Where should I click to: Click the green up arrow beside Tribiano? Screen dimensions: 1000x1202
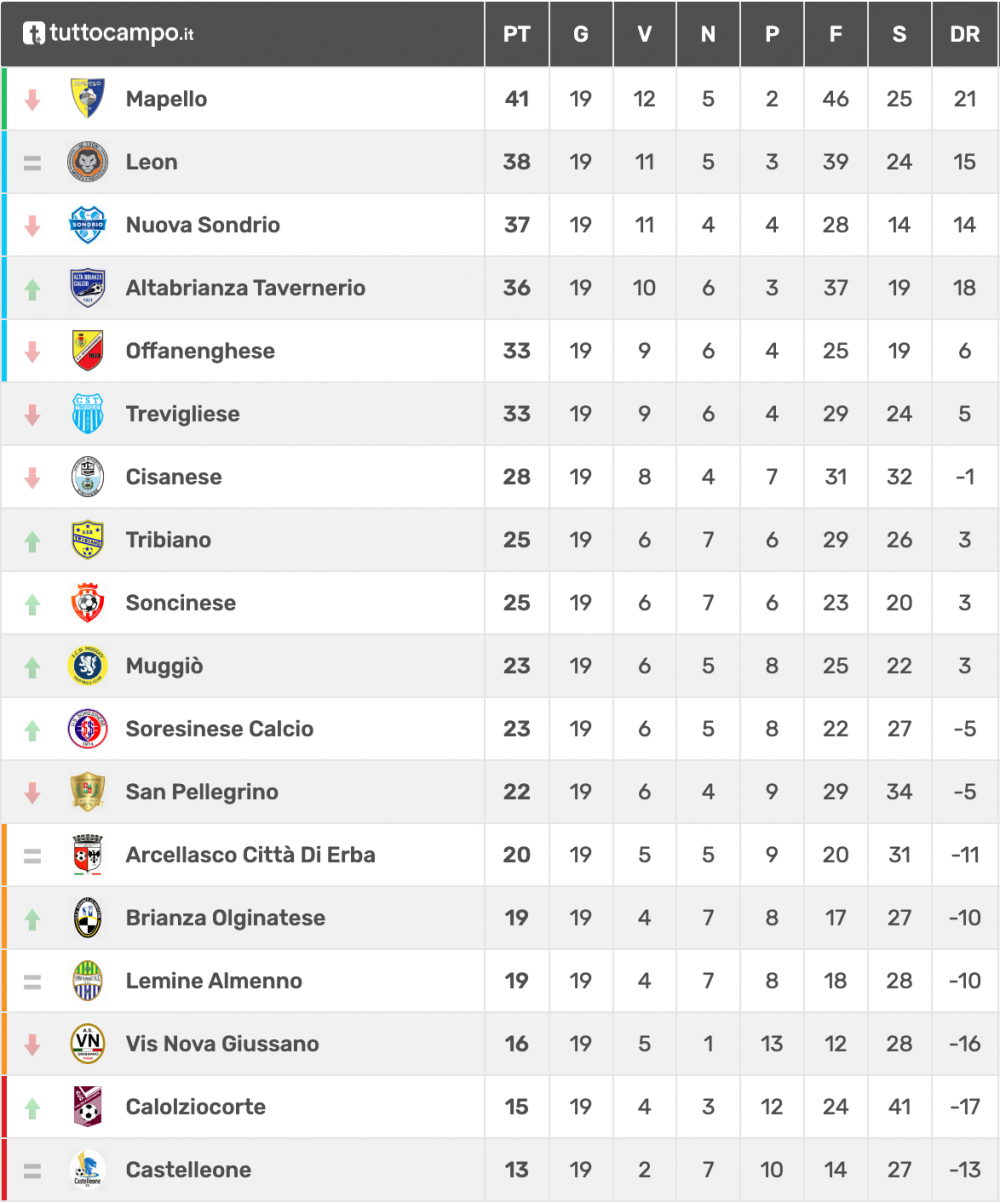point(32,540)
